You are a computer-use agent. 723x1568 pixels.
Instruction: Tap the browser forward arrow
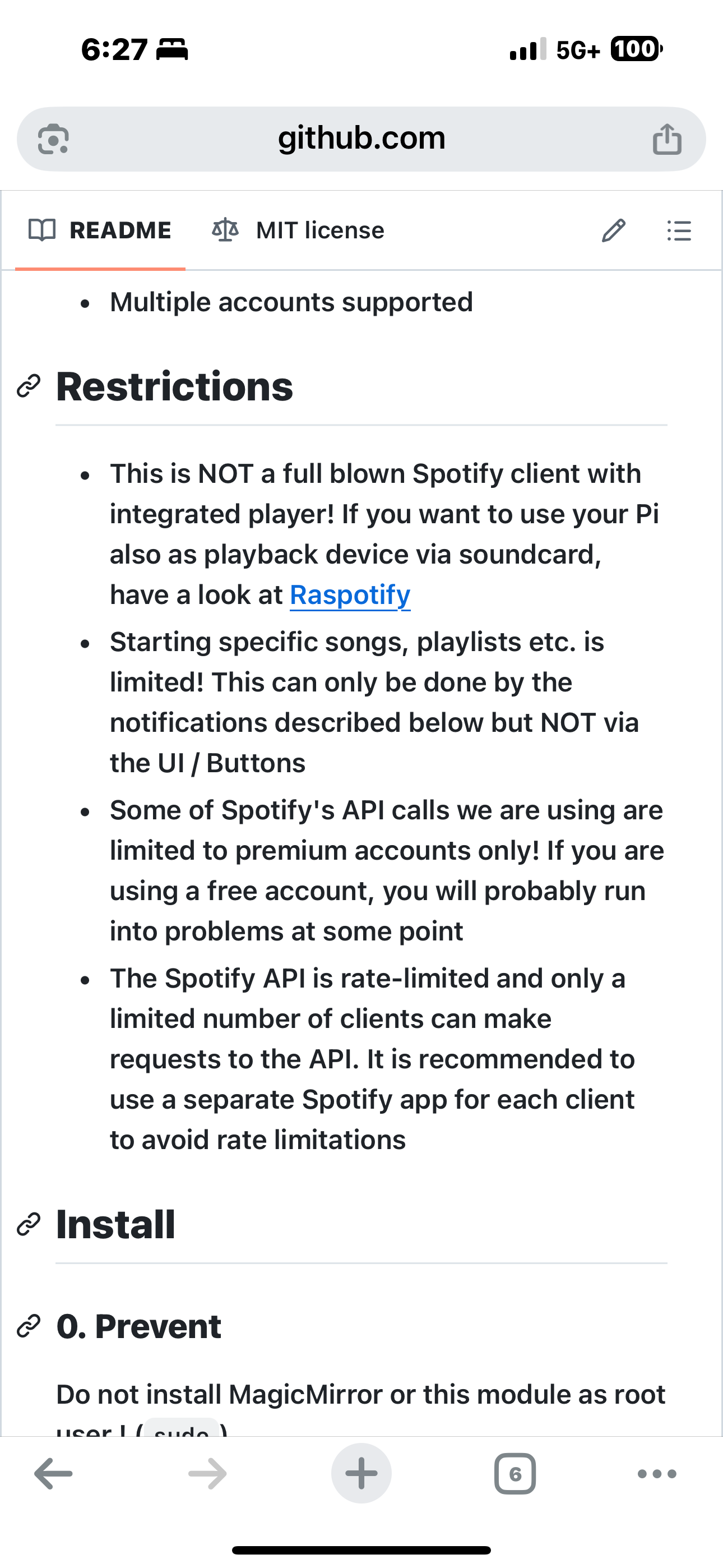[207, 1474]
